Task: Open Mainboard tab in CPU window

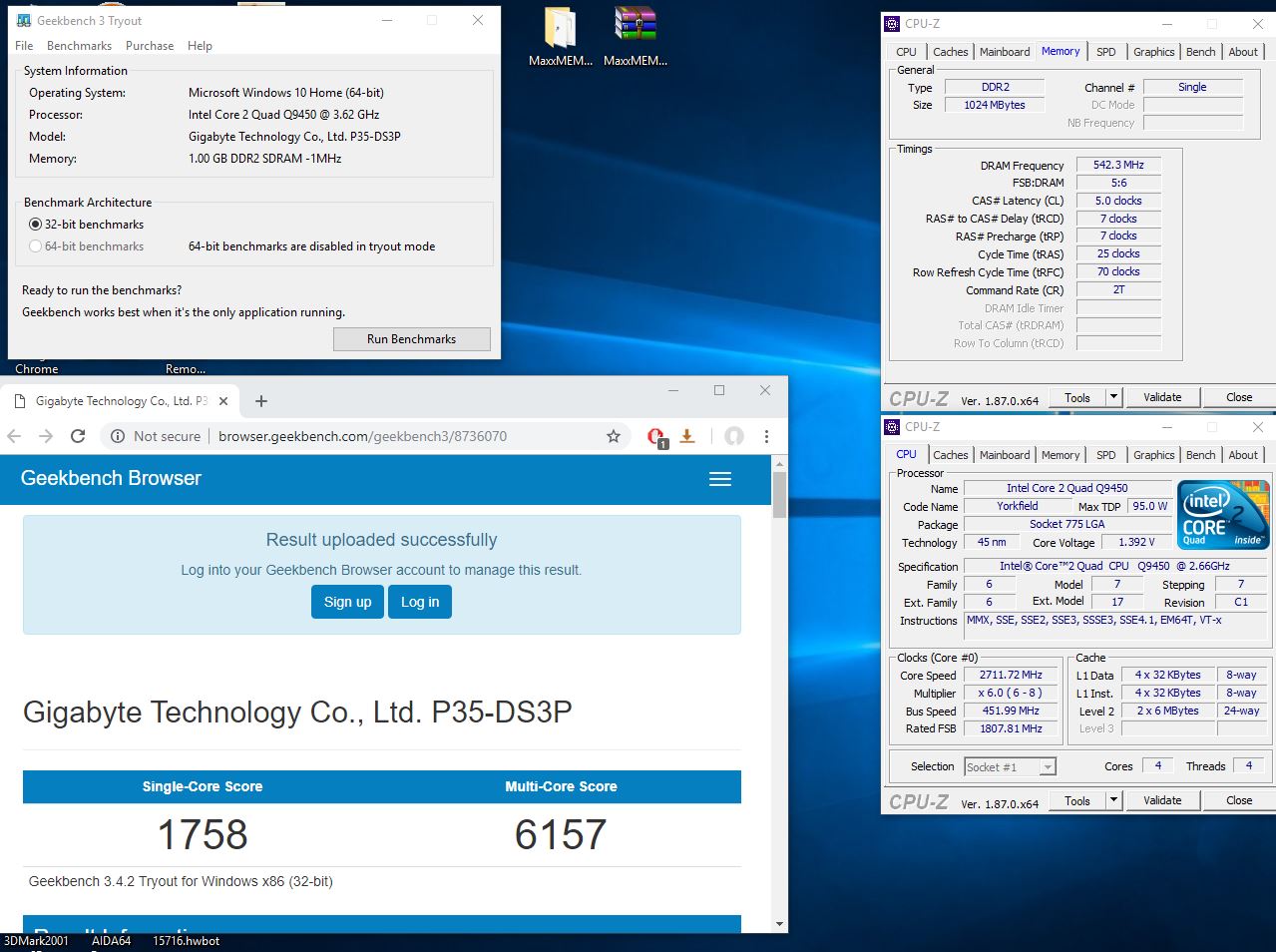Action: click(1005, 455)
